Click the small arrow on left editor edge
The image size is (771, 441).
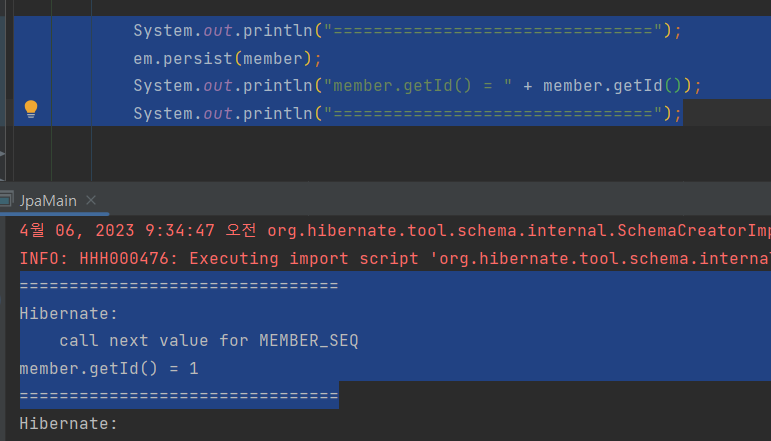click(x=2, y=154)
